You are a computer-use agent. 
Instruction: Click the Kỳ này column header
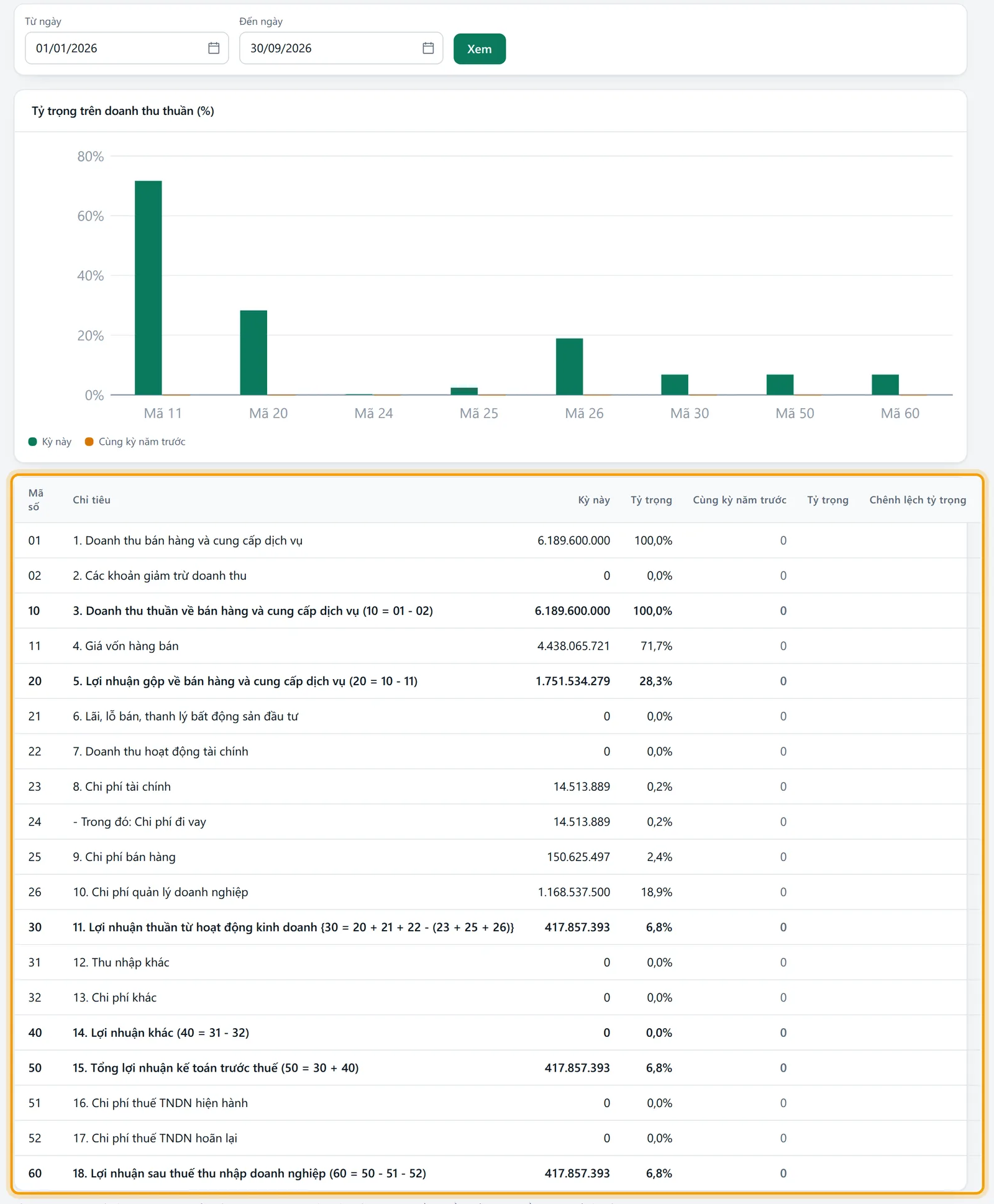(x=594, y=499)
